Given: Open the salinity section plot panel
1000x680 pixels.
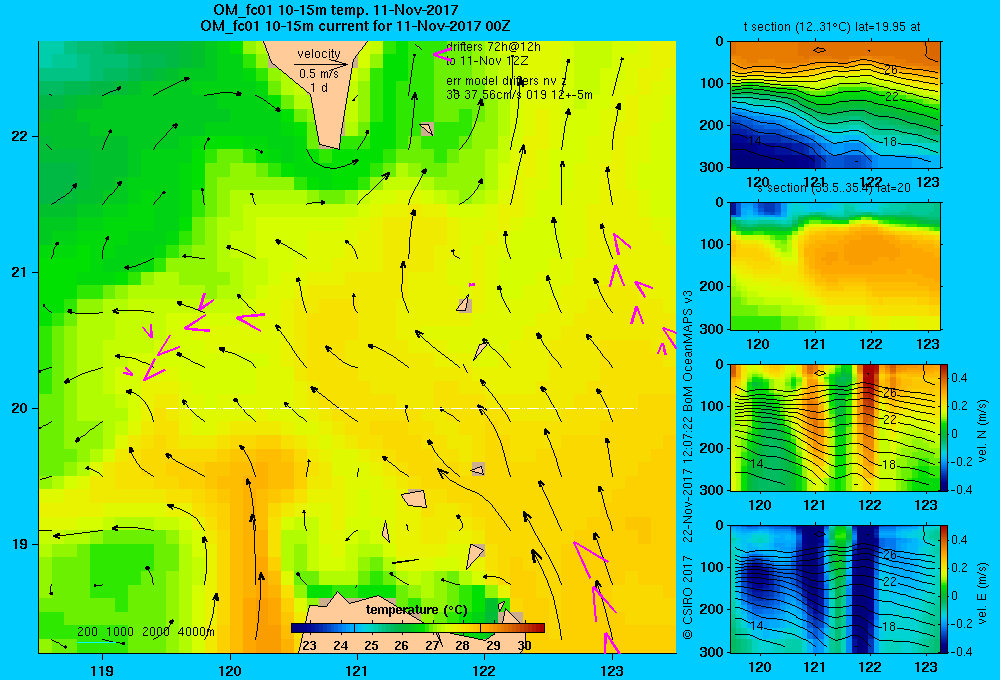Looking at the screenshot, I should pos(835,266).
